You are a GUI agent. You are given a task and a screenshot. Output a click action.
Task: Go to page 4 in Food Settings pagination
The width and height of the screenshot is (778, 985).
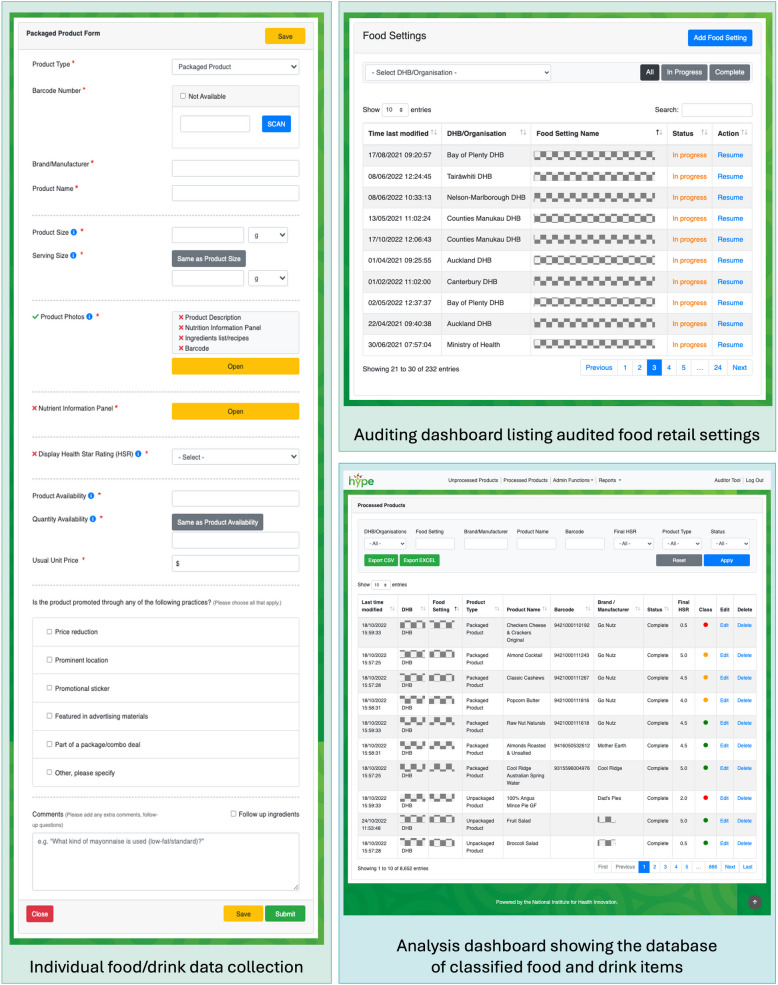669,367
